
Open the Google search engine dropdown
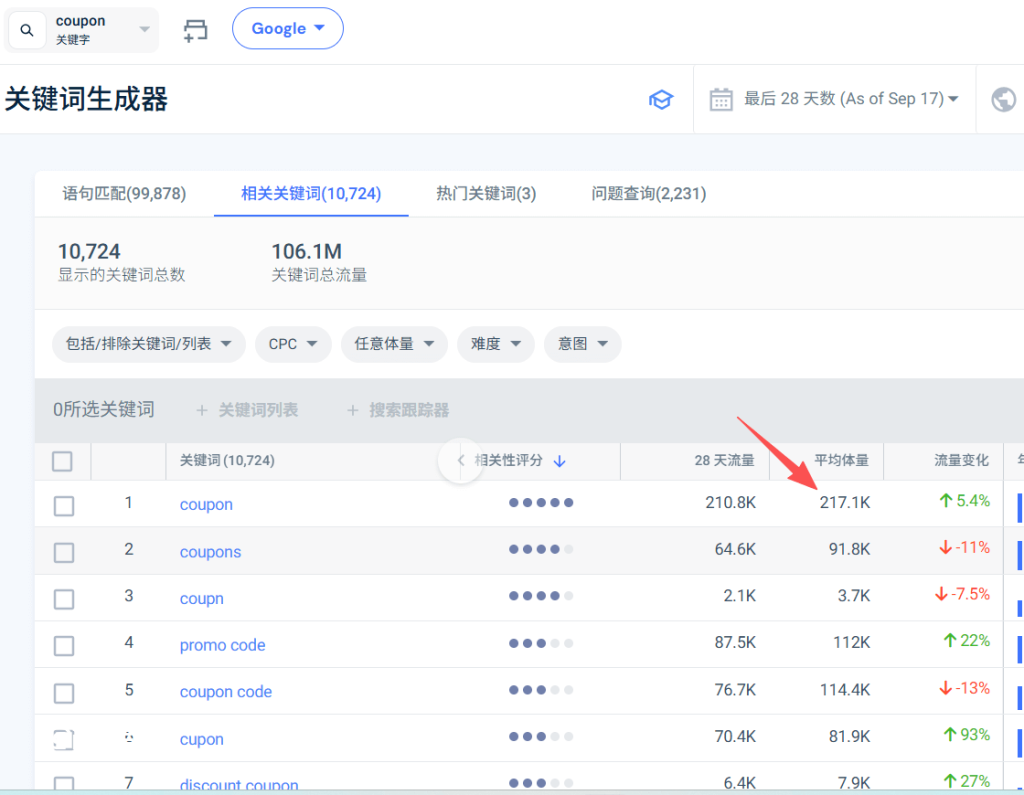pyautogui.click(x=287, y=28)
